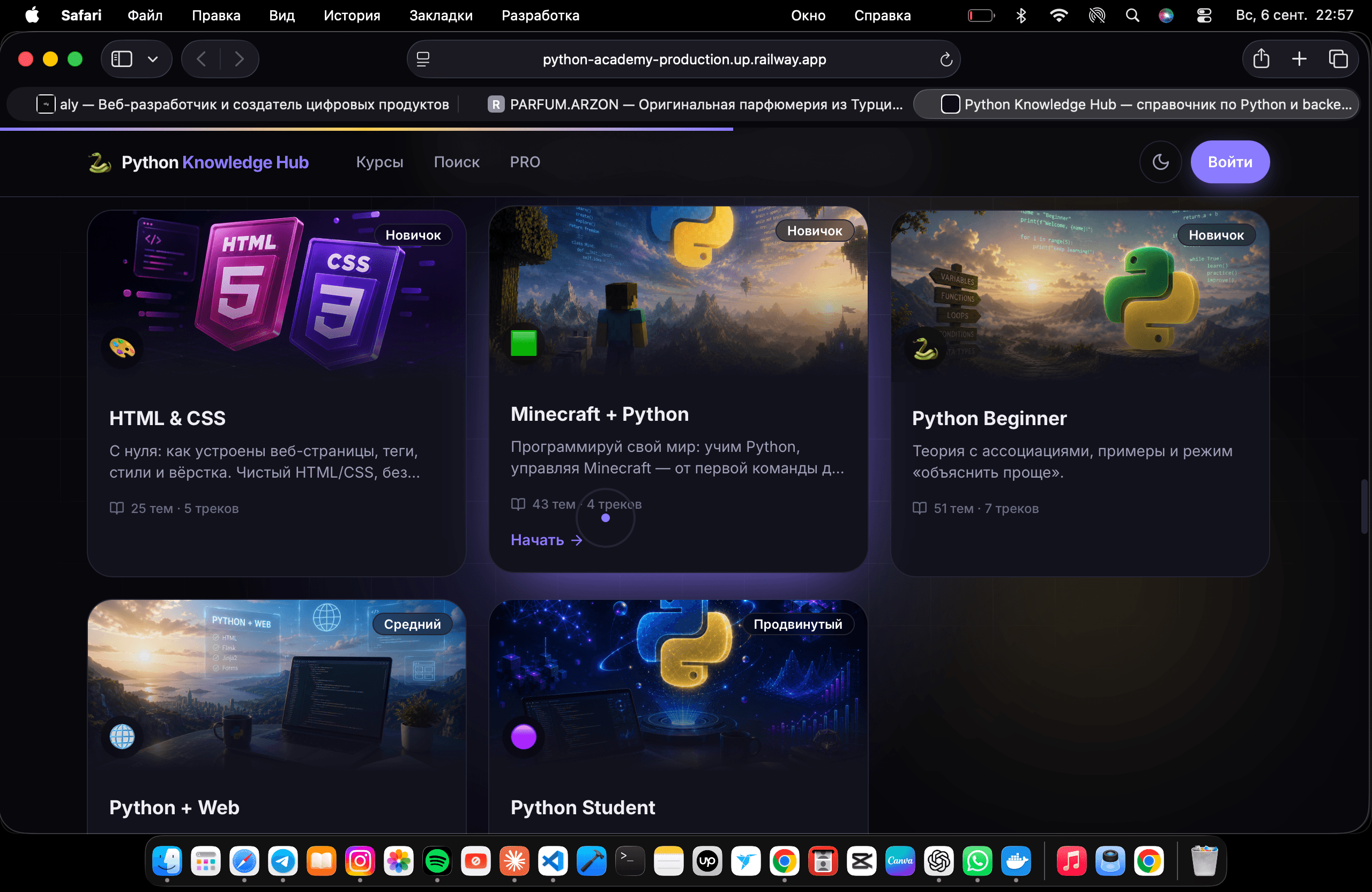Open Control Center from the menu bar
Screen dimensions: 1372x892
(x=1204, y=16)
